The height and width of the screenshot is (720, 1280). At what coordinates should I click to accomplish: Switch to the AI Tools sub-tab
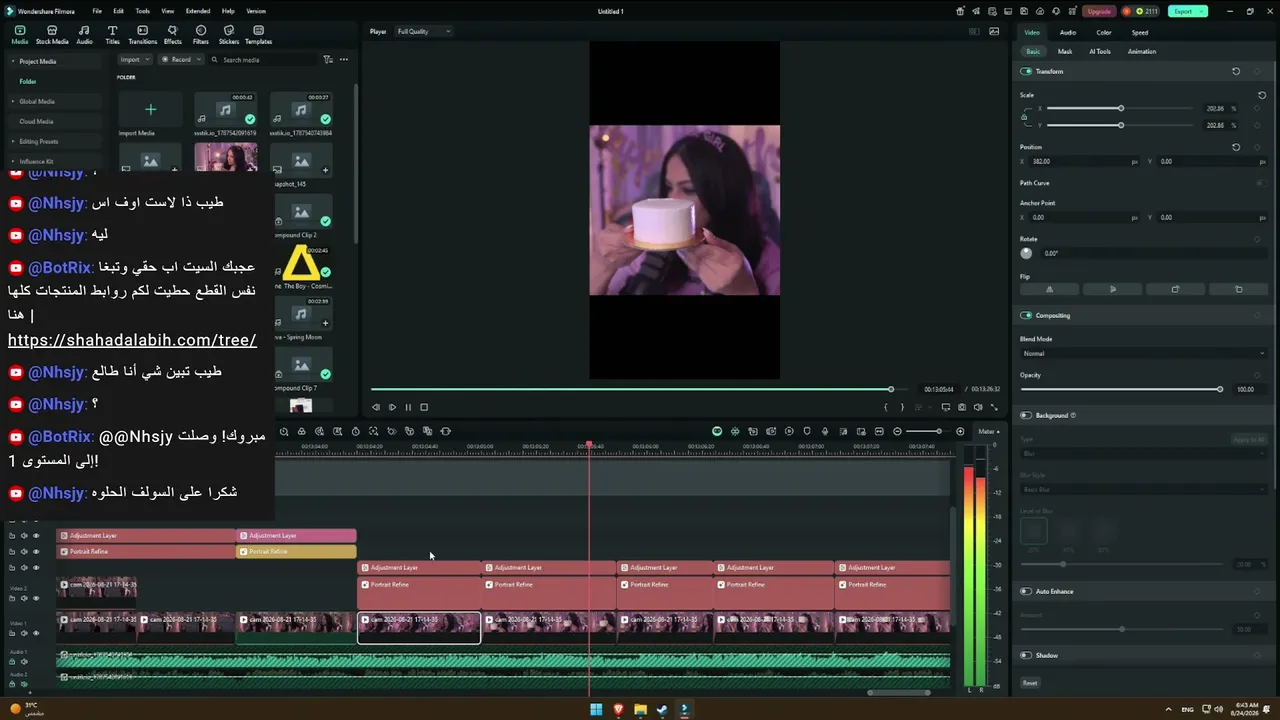pyautogui.click(x=1100, y=52)
